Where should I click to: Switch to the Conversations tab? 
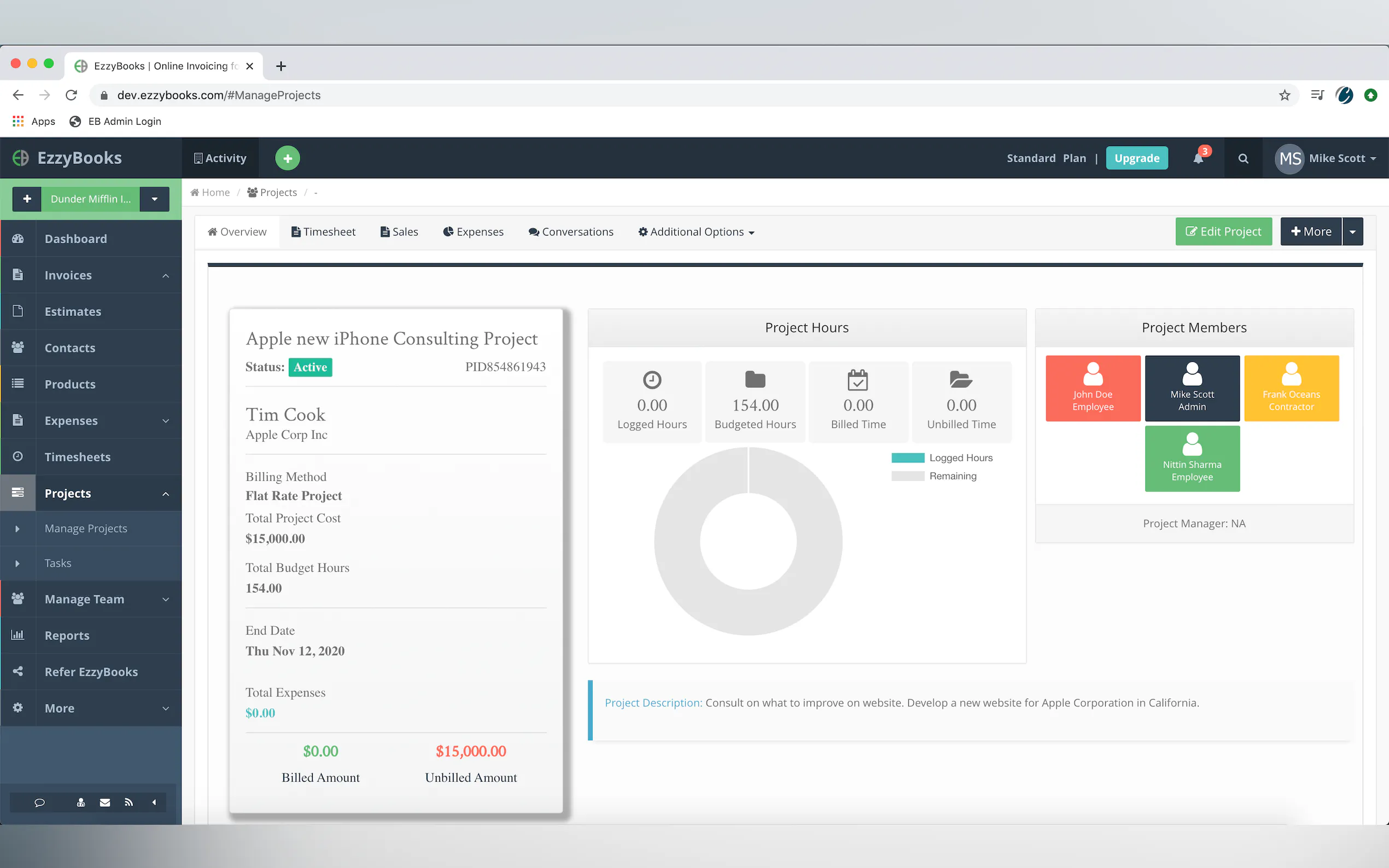coord(571,232)
